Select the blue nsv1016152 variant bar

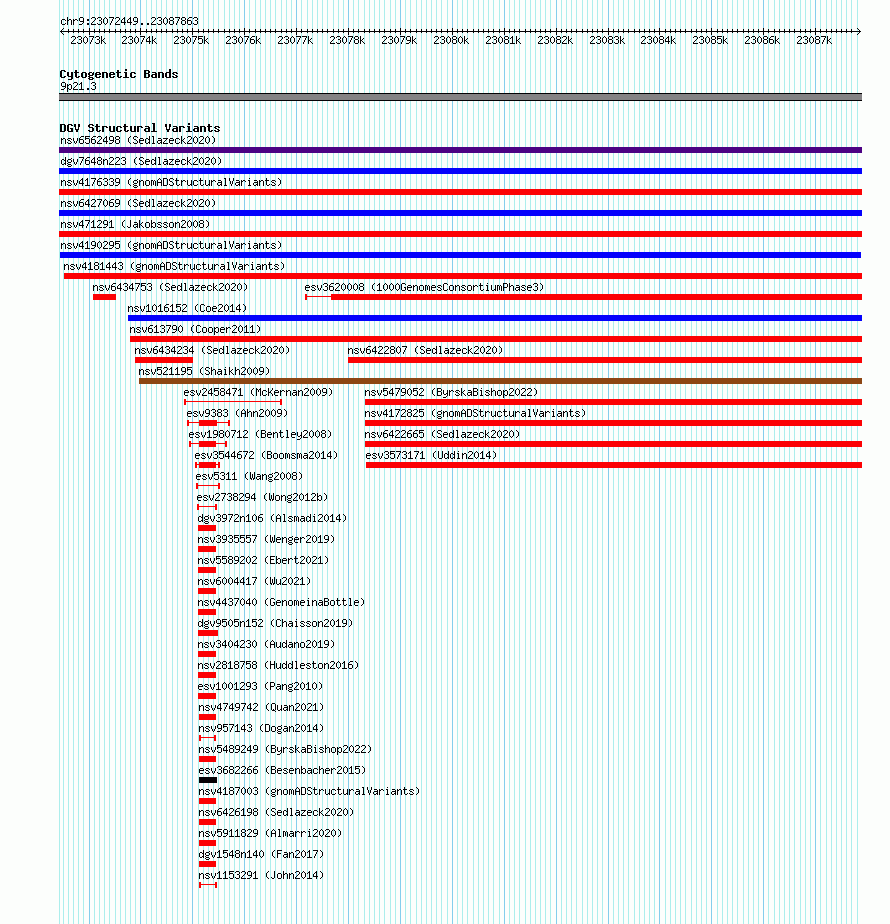pyautogui.click(x=495, y=318)
